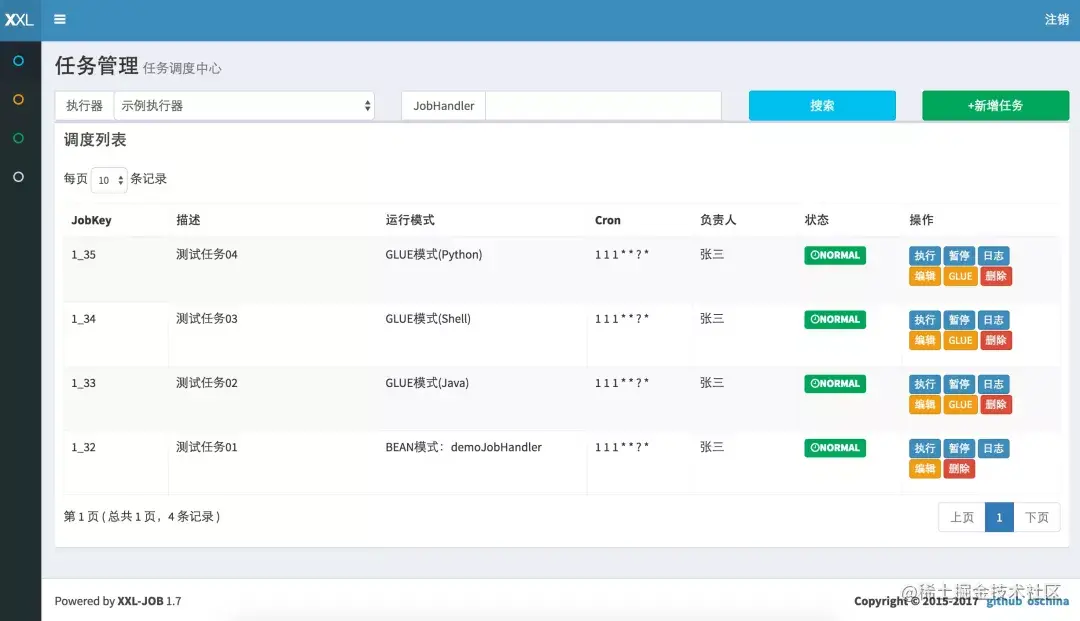Click 暂停 for job 1_33
The width and height of the screenshot is (1080, 621).
pos(959,384)
